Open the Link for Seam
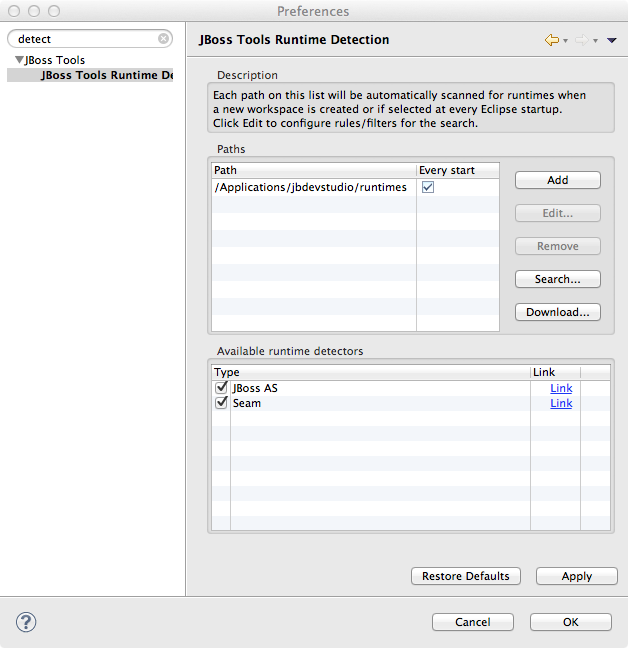Viewport: 628px width, 648px height. [561, 403]
